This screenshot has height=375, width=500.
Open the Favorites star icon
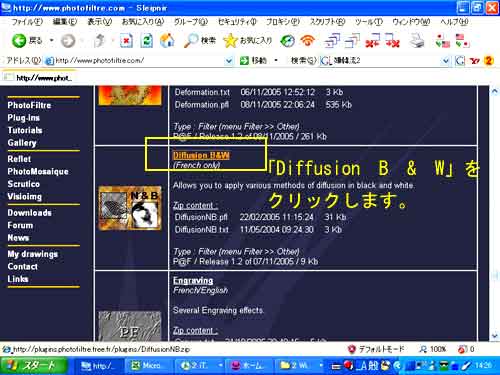pyautogui.click(x=230, y=41)
